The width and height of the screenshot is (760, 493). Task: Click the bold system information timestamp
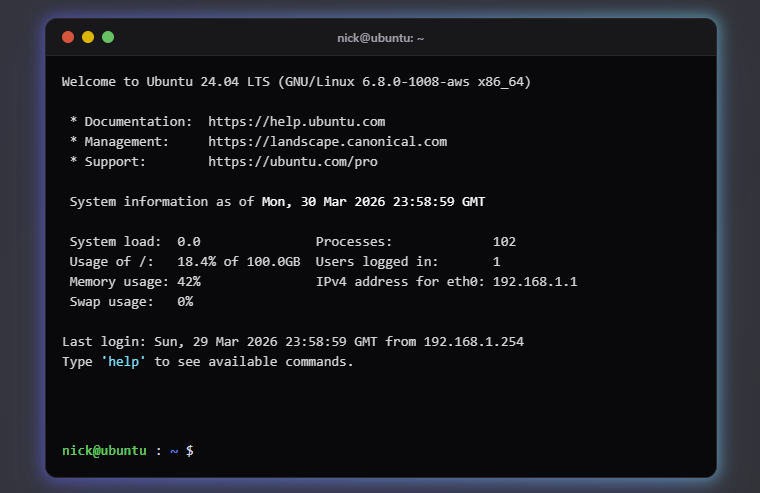coord(373,202)
